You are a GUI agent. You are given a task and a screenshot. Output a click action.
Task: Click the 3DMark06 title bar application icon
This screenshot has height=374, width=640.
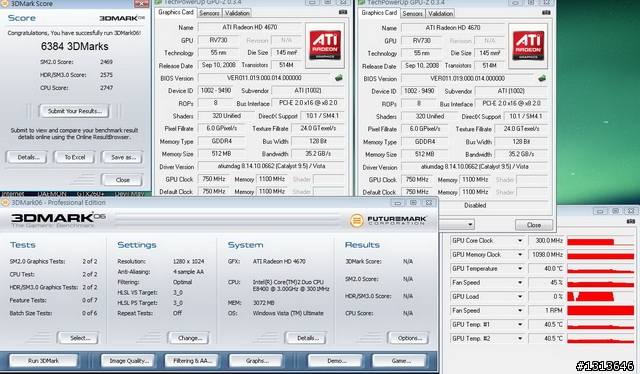[5, 203]
